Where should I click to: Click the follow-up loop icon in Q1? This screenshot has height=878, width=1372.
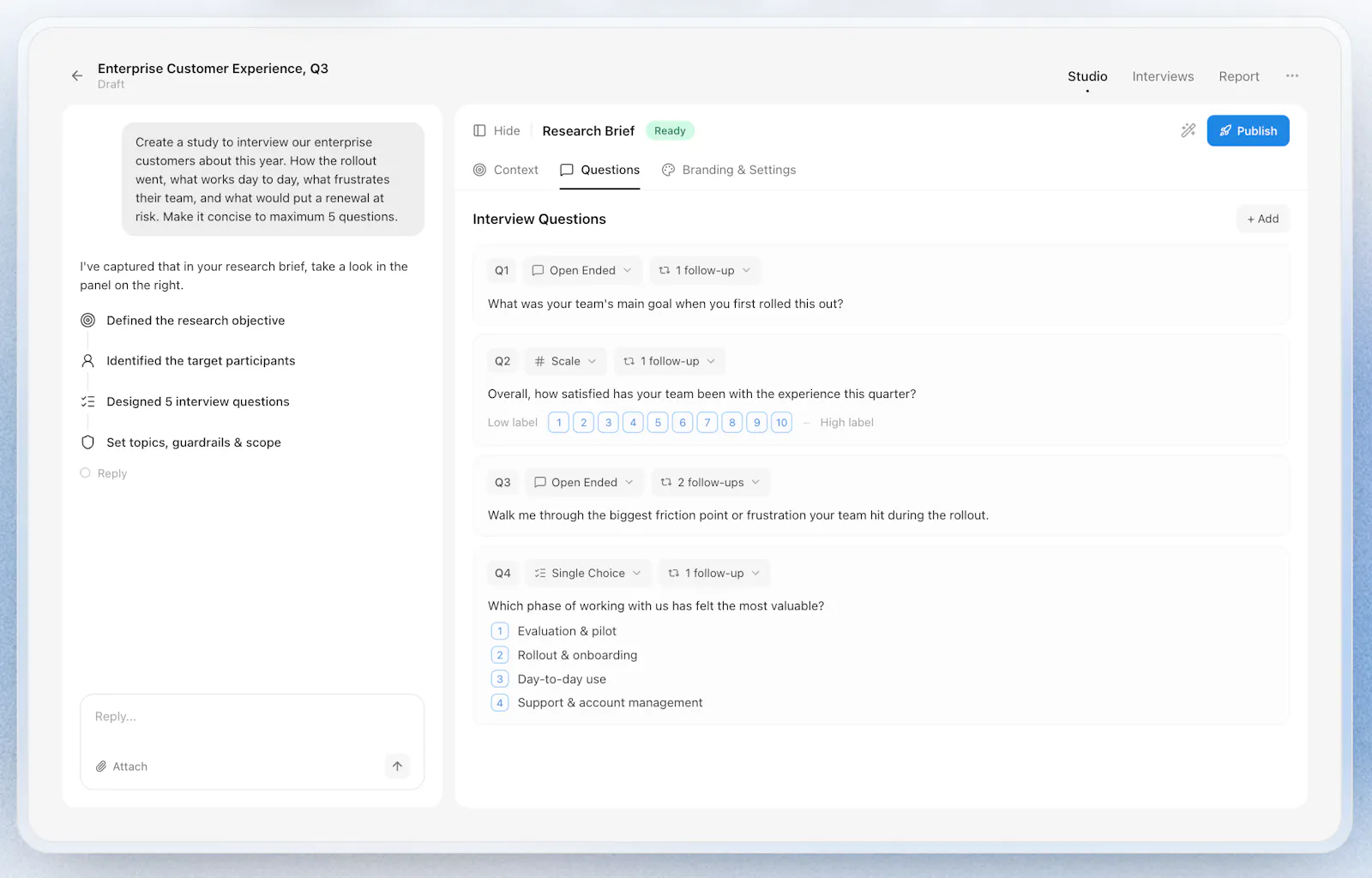[664, 270]
